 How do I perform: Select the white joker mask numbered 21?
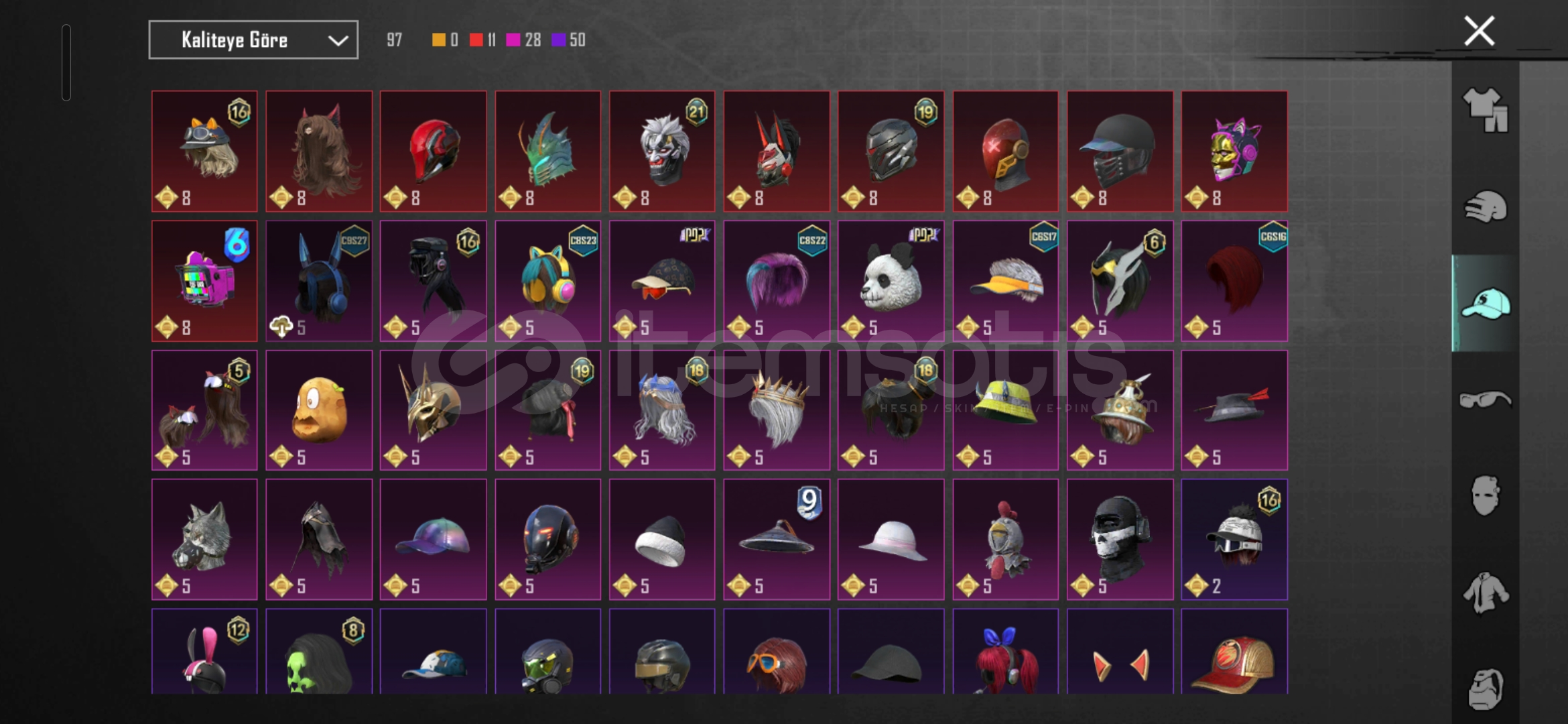[x=662, y=152]
